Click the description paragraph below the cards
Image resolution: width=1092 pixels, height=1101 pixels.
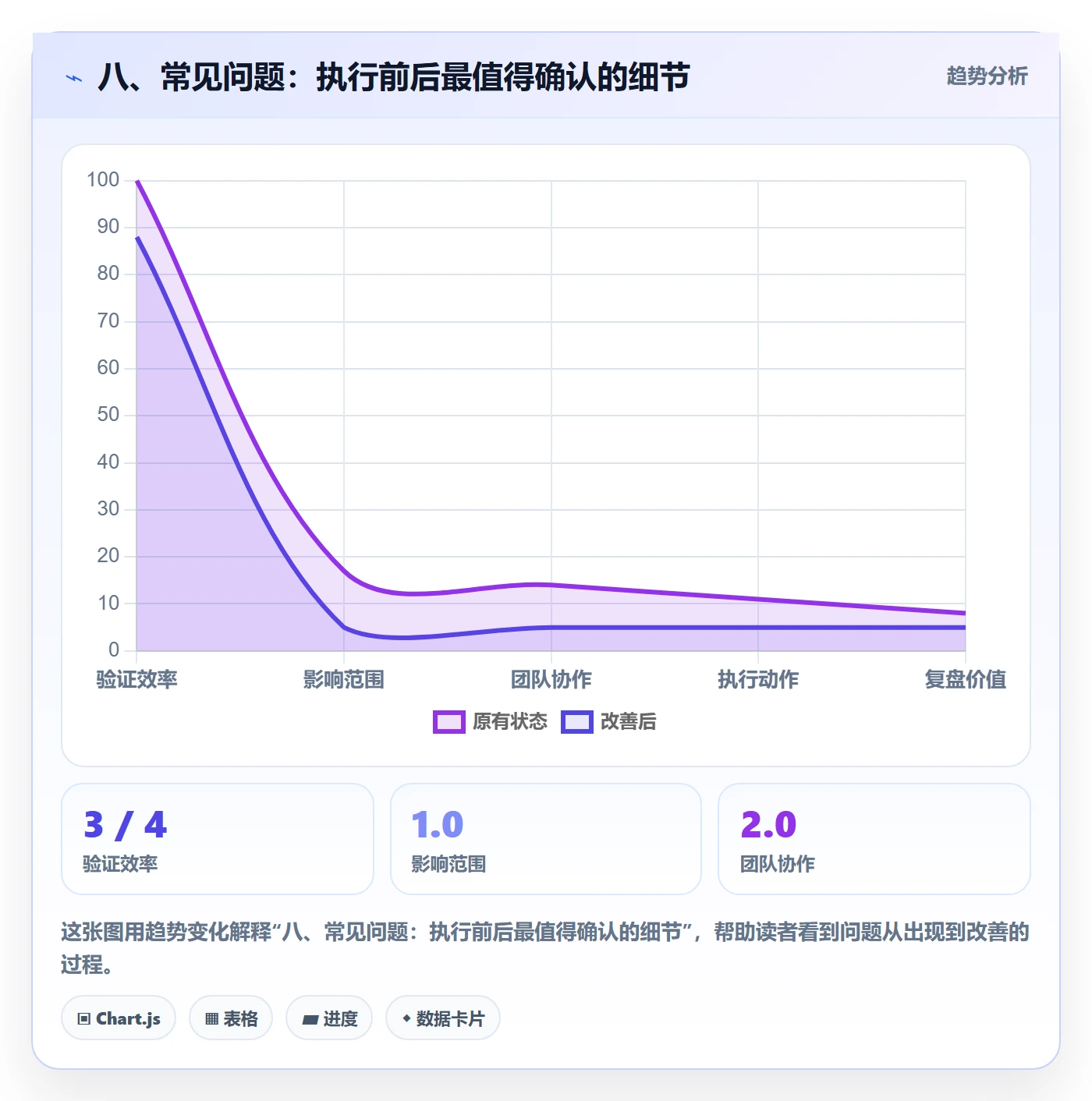pos(546,948)
